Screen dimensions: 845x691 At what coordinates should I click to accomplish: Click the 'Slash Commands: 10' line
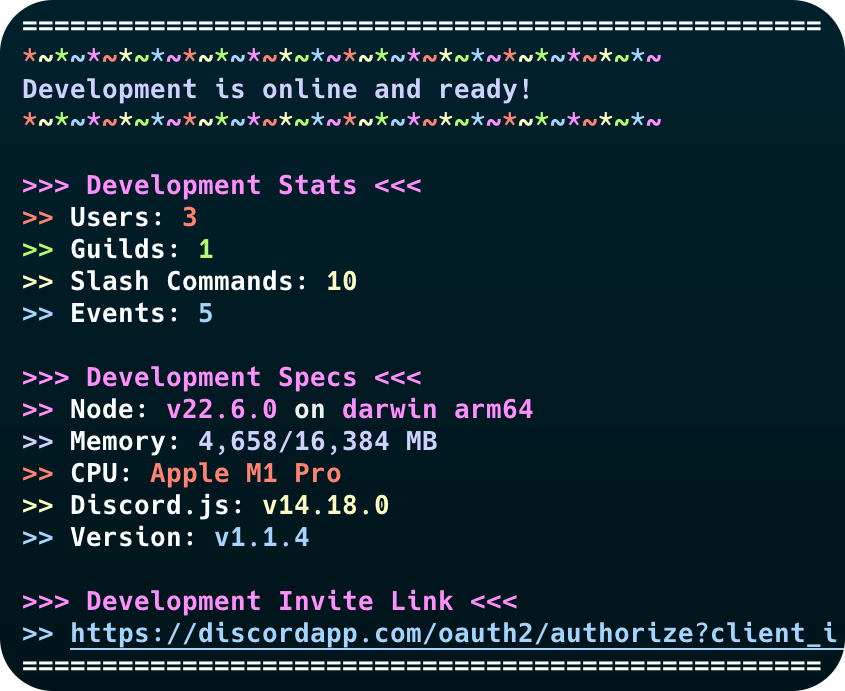[x=190, y=281]
